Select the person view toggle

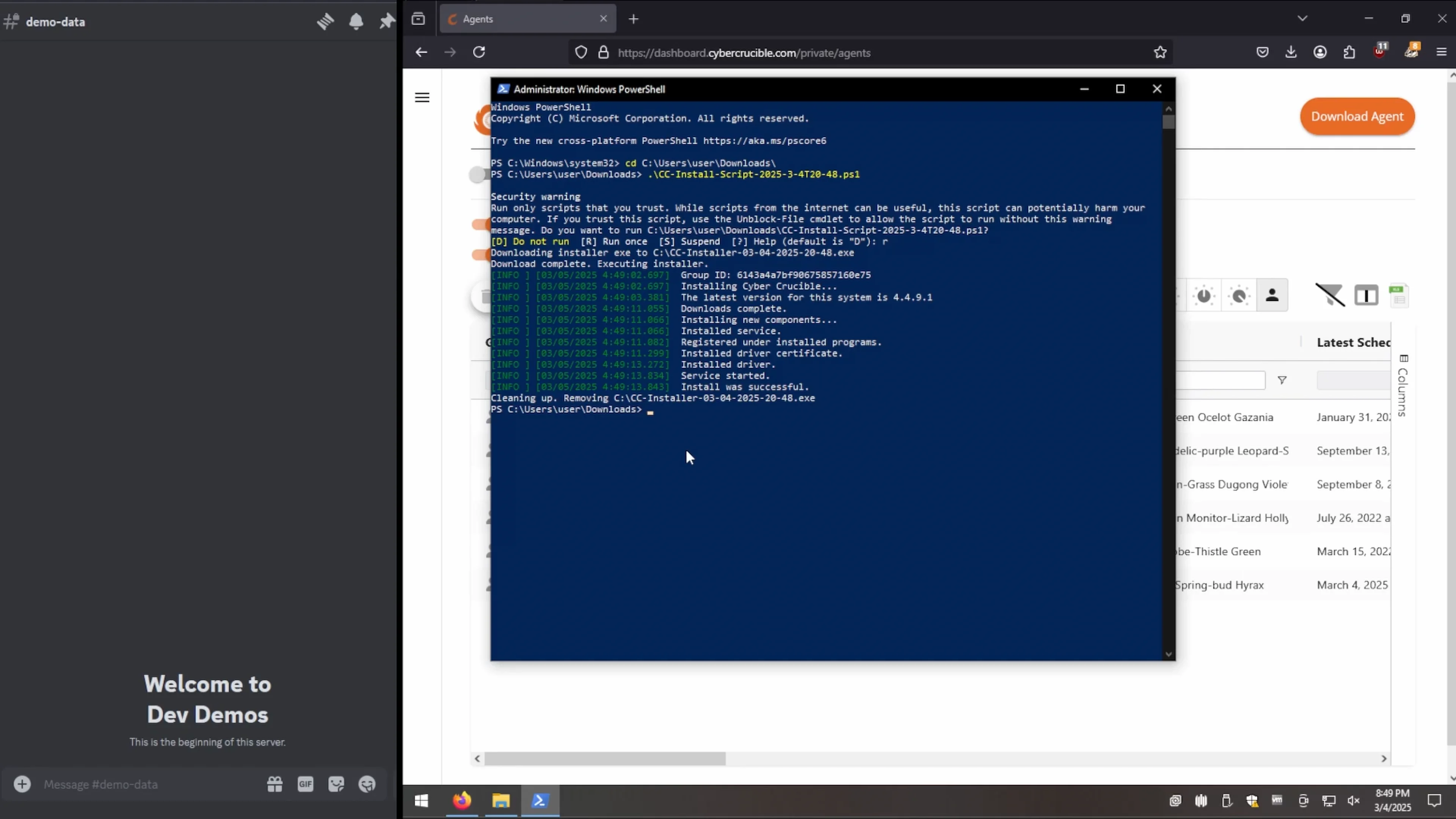click(x=1272, y=295)
